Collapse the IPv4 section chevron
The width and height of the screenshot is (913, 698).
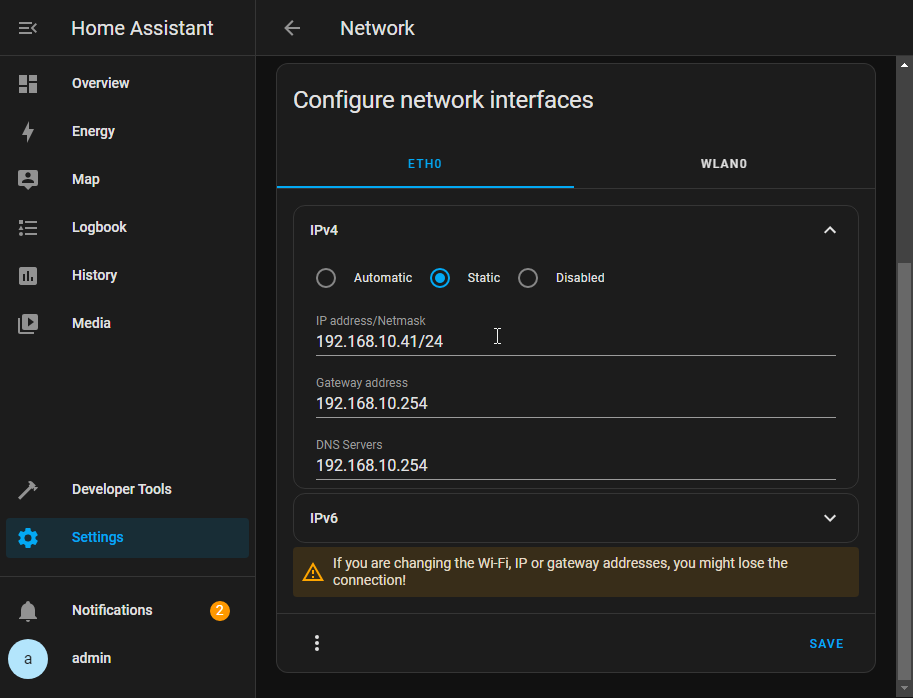pyautogui.click(x=829, y=230)
